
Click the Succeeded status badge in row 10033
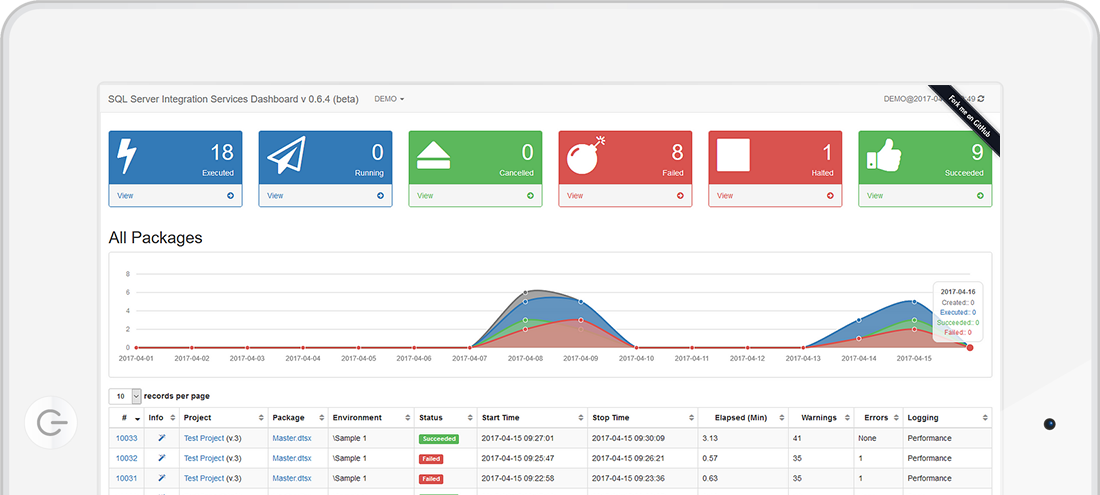[438, 439]
